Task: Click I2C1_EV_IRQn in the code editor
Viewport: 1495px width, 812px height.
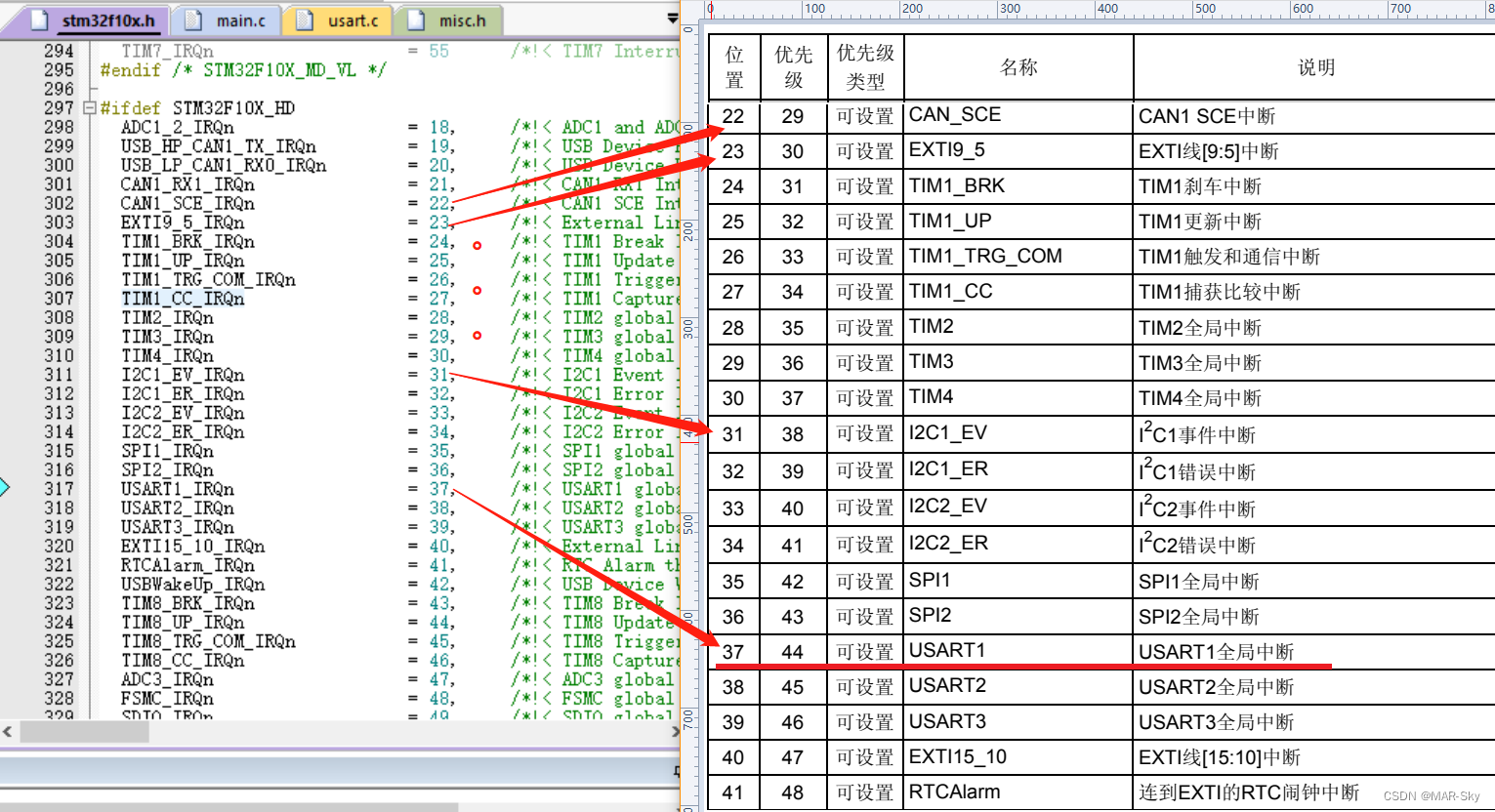Action: click(x=183, y=375)
